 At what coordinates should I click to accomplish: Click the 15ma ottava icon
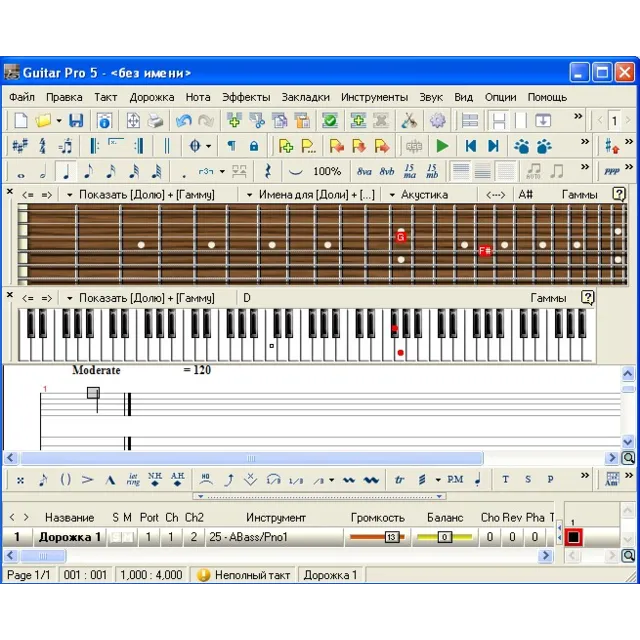coord(409,171)
